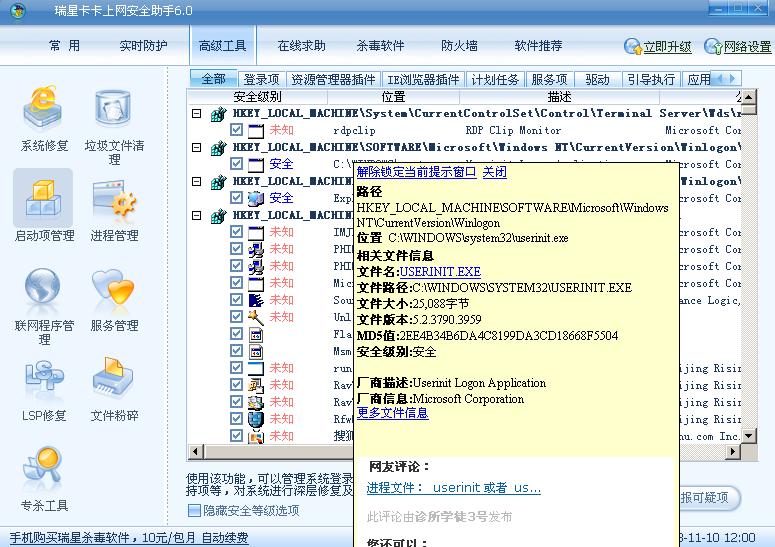Click the Rising app logo in title bar
This screenshot has width=775, height=547.
click(x=18, y=11)
